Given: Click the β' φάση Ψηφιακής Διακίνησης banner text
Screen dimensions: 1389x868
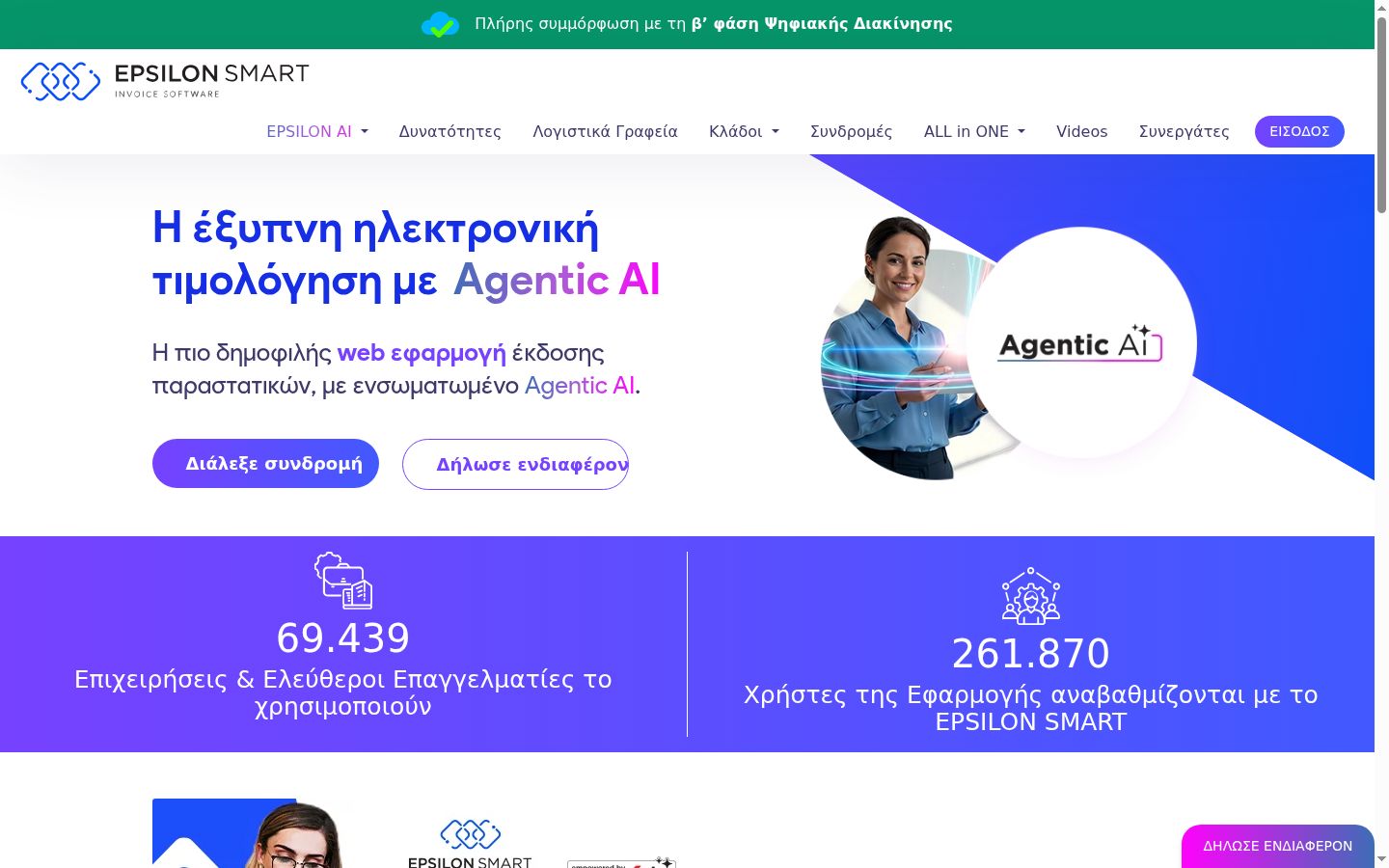Looking at the screenshot, I should (x=822, y=24).
